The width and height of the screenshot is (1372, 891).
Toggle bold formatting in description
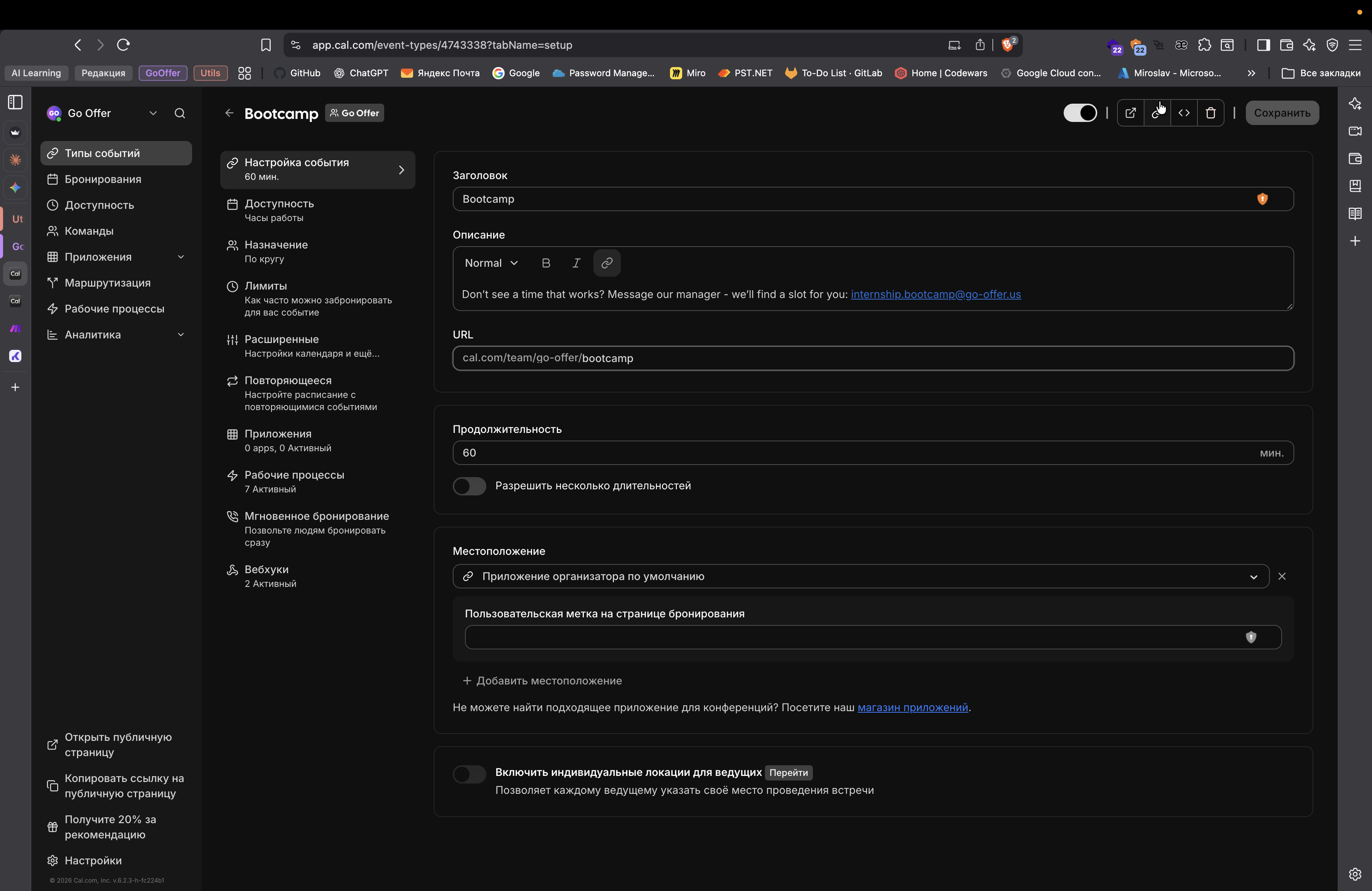[545, 263]
